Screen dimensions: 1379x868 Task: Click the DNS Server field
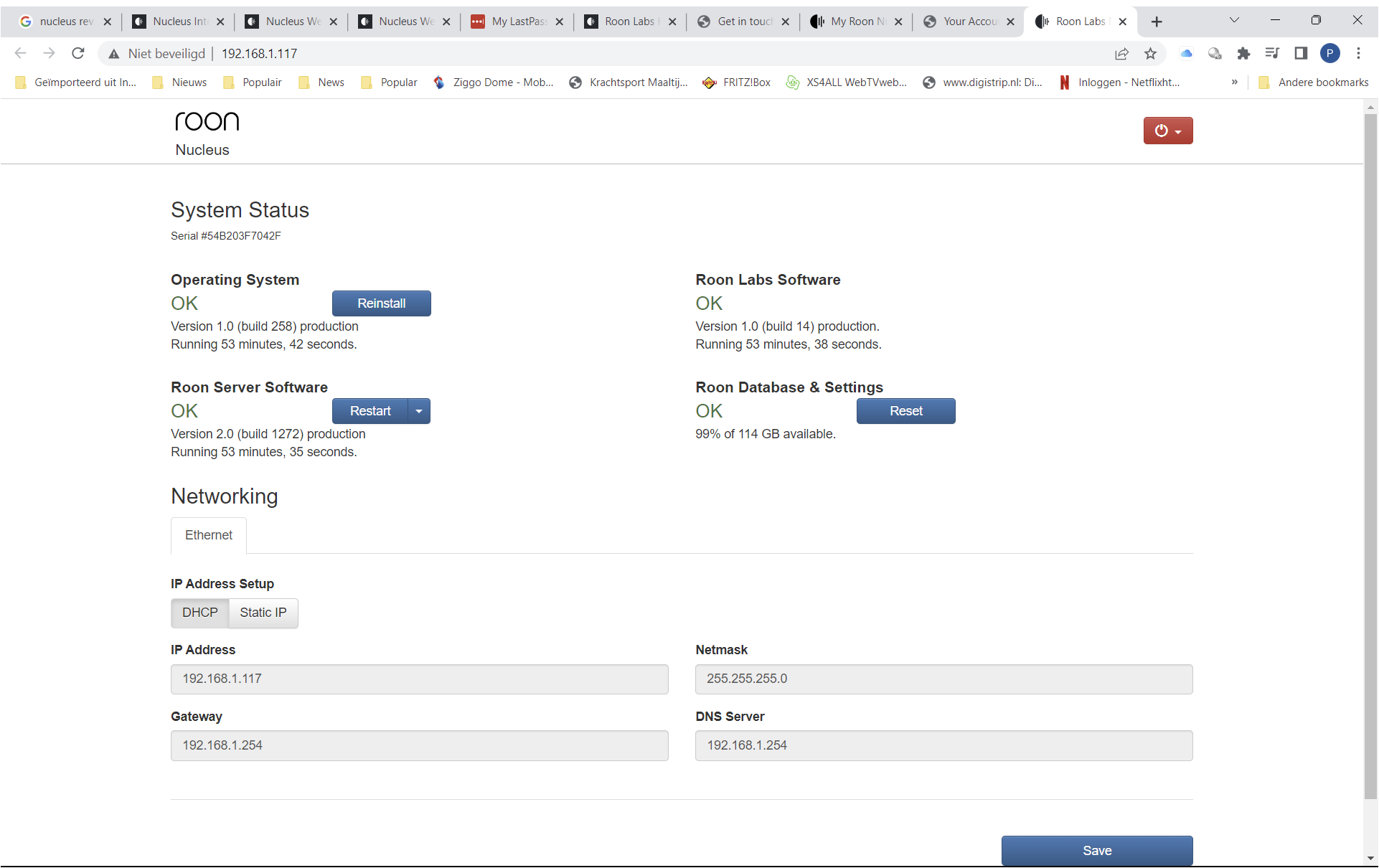click(x=943, y=745)
